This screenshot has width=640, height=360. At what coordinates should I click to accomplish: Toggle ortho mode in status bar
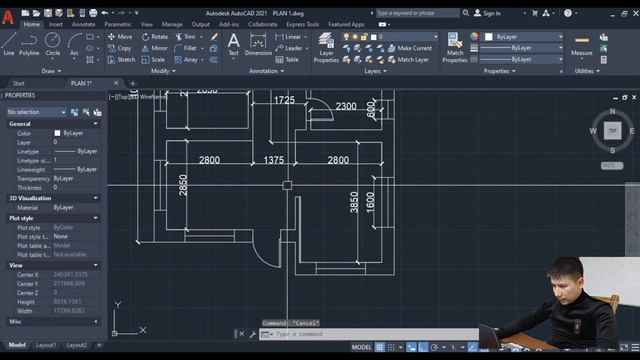click(423, 347)
